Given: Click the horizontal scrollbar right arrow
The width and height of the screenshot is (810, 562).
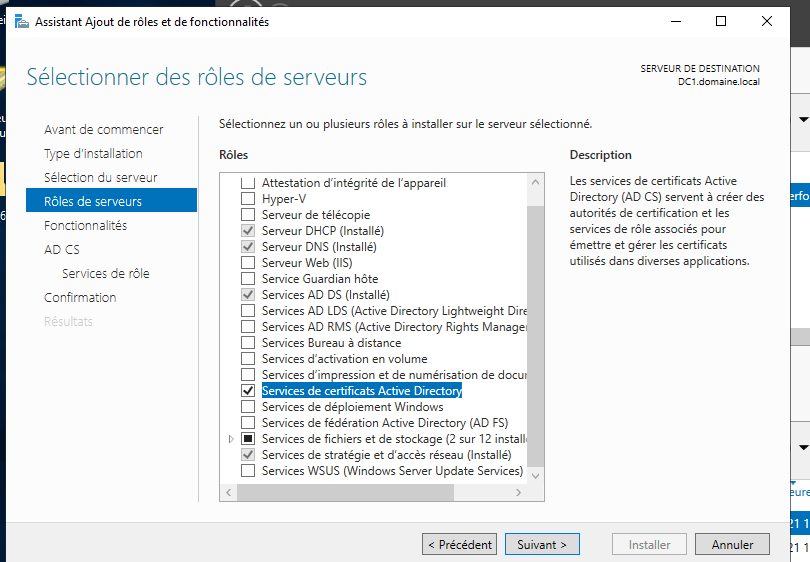Looking at the screenshot, I should pyautogui.click(x=519, y=493).
